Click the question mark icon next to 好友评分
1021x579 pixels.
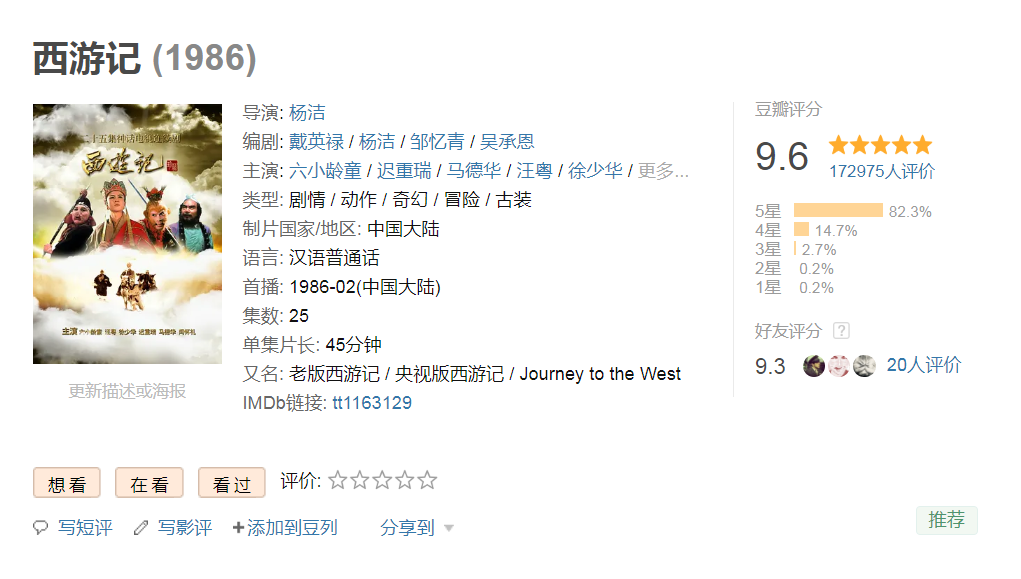pos(841,331)
